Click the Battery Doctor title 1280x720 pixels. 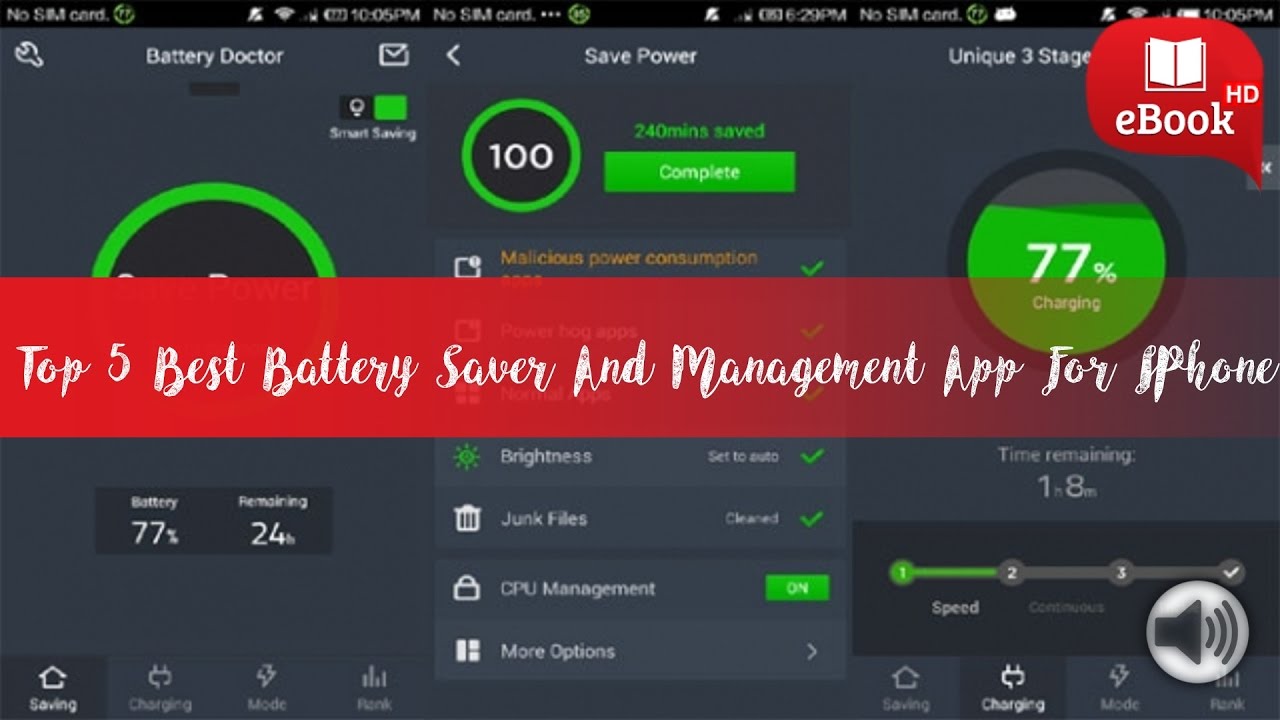coord(214,56)
